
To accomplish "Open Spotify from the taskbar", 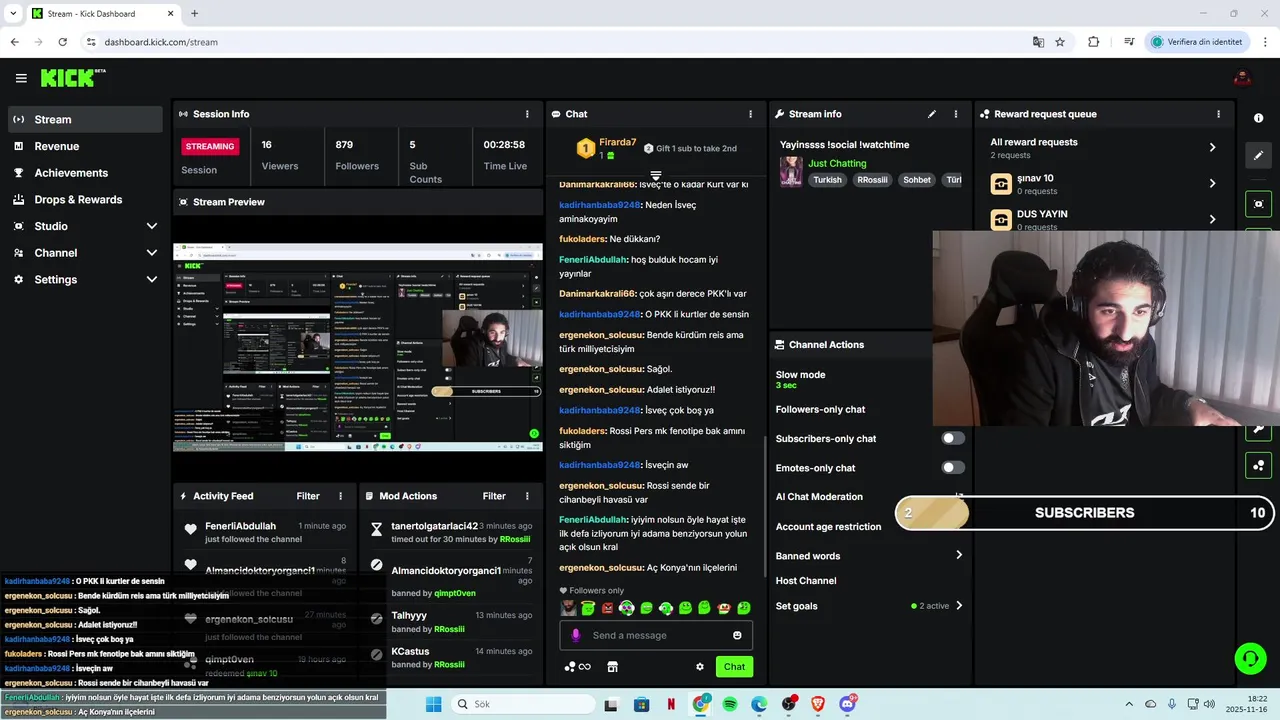I will click(730, 704).
